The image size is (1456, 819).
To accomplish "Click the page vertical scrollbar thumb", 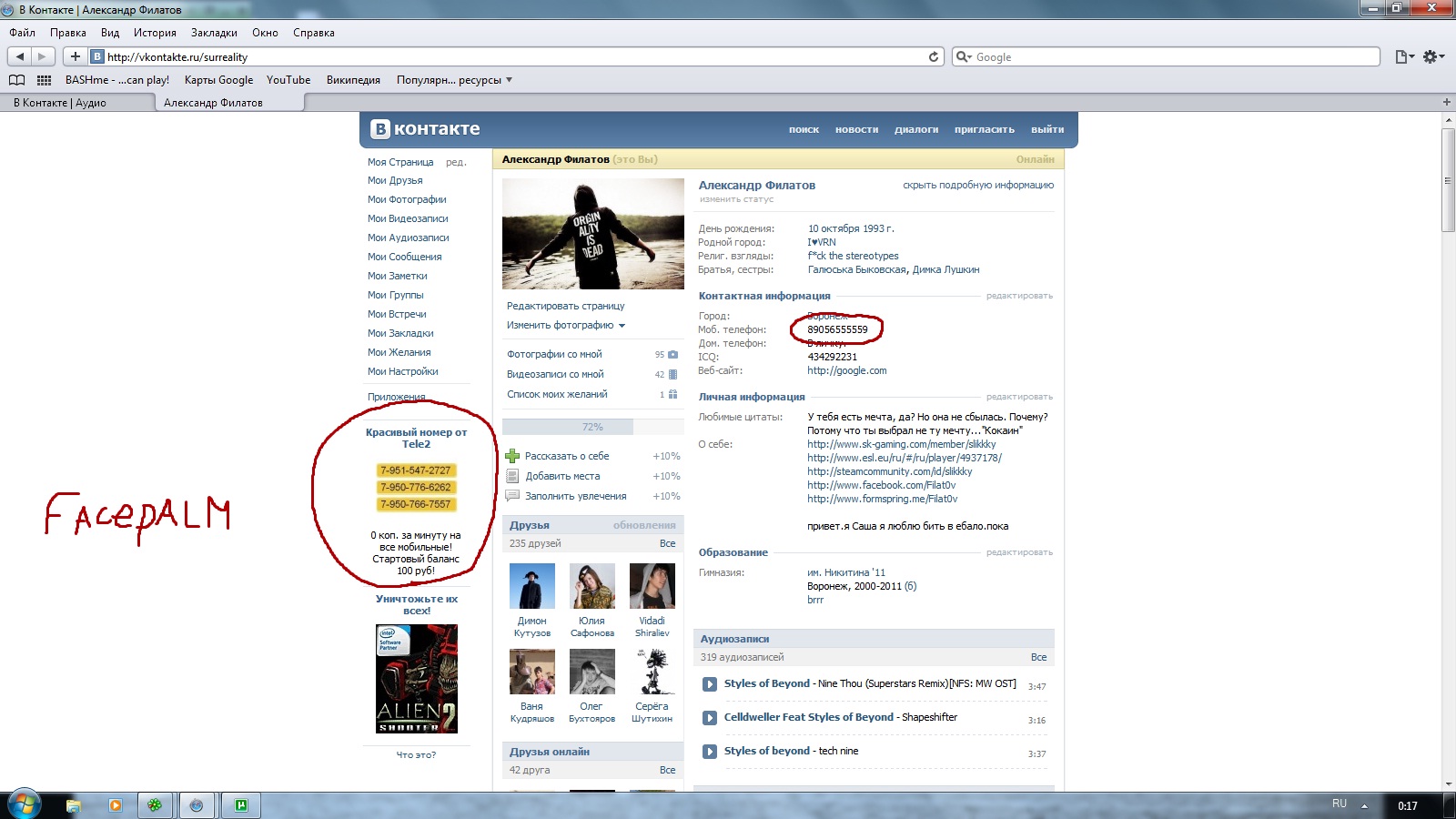I will coord(1448,179).
